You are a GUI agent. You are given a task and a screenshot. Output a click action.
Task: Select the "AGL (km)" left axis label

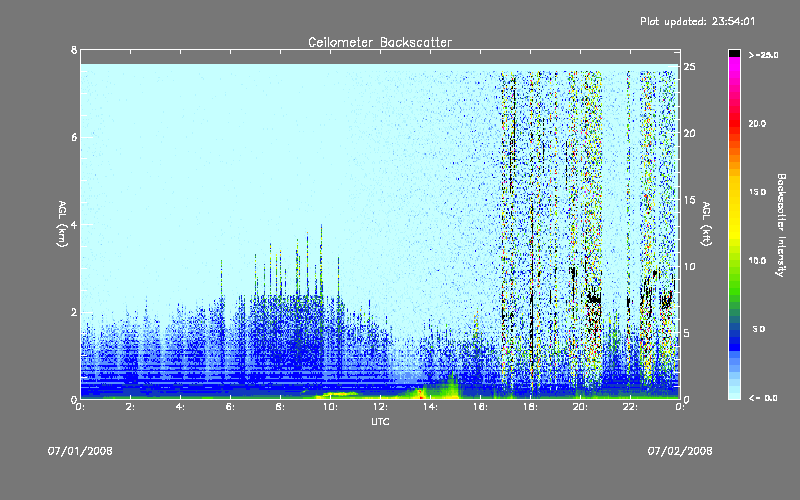62,224
